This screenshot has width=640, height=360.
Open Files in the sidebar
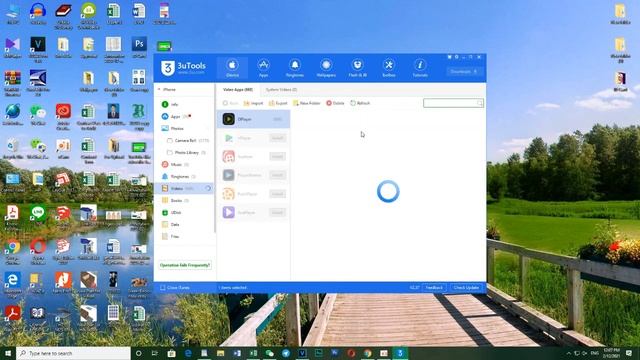pyautogui.click(x=171, y=236)
